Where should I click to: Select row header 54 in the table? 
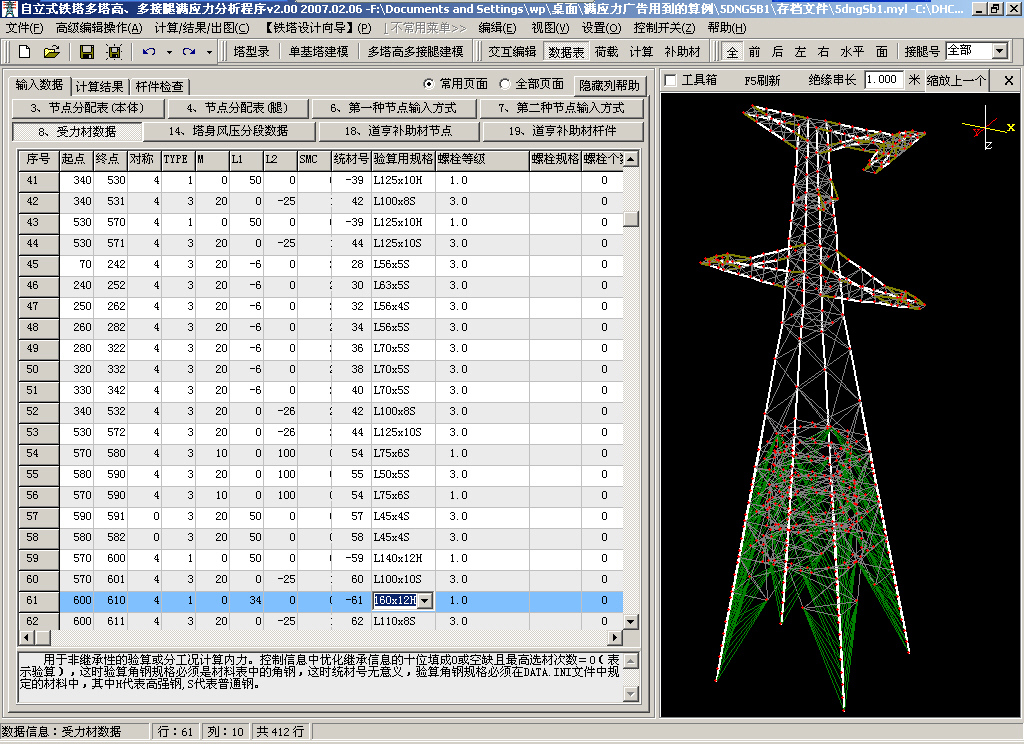[39, 453]
